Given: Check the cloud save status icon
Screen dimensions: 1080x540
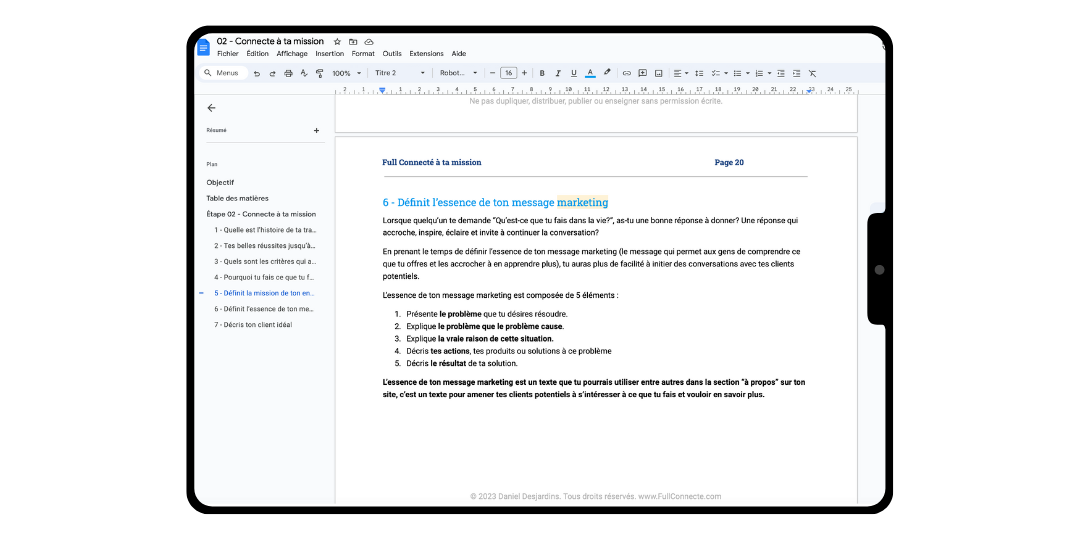Looking at the screenshot, I should 369,41.
